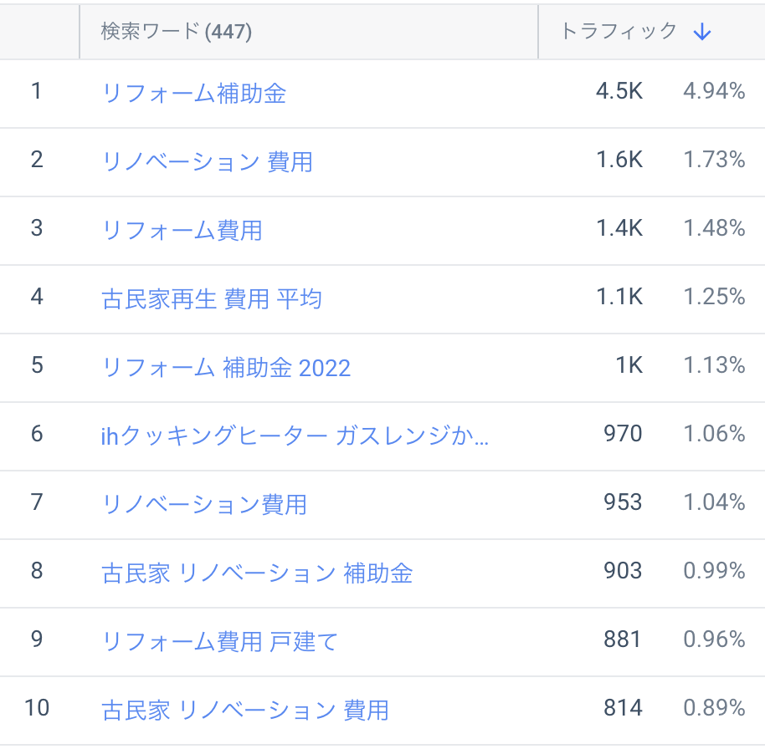Click the 検索ワード (447) column header
Viewport: 765px width, 754px height.
pos(176,32)
